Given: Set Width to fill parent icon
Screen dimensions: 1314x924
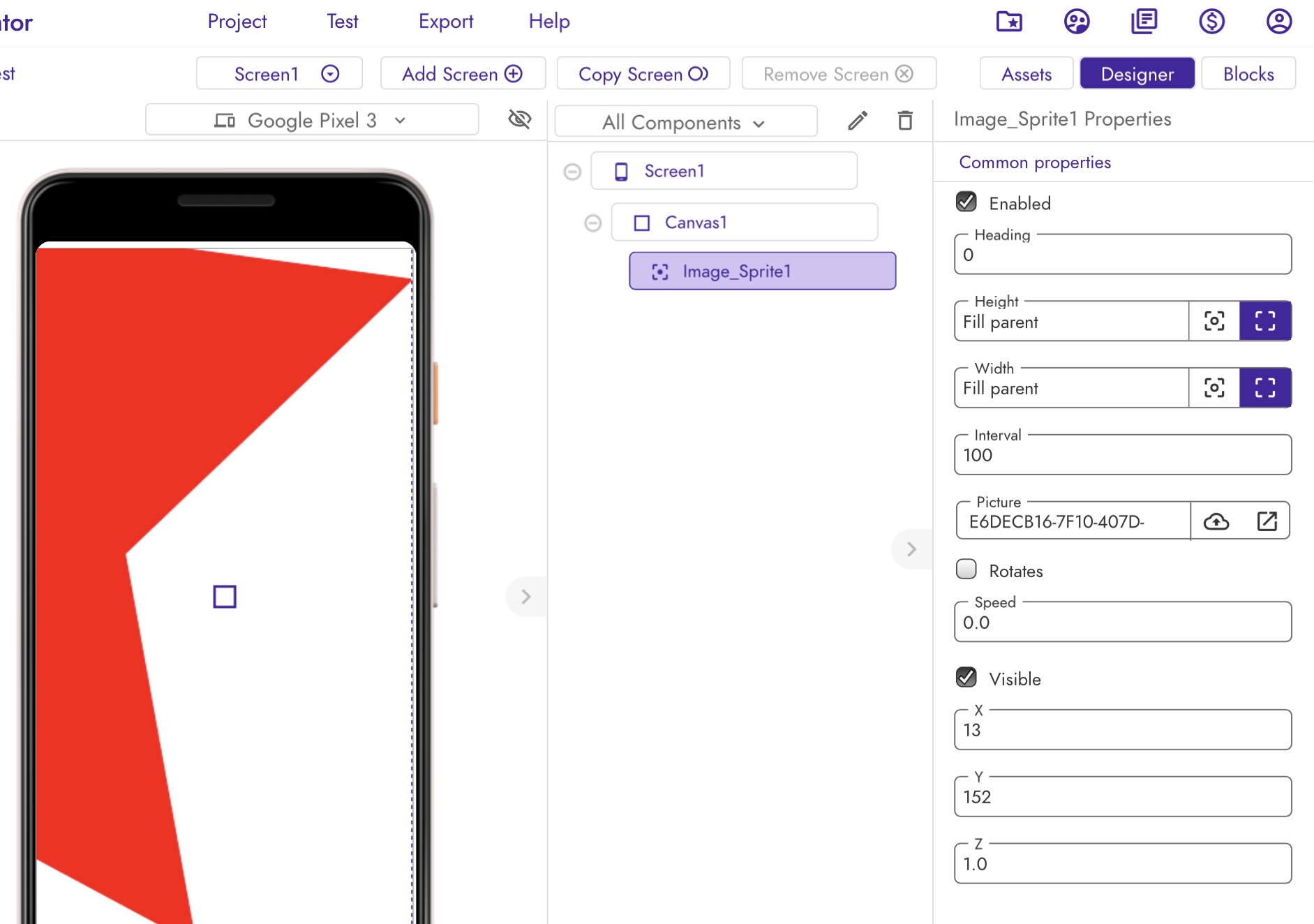Looking at the screenshot, I should pyautogui.click(x=1265, y=387).
